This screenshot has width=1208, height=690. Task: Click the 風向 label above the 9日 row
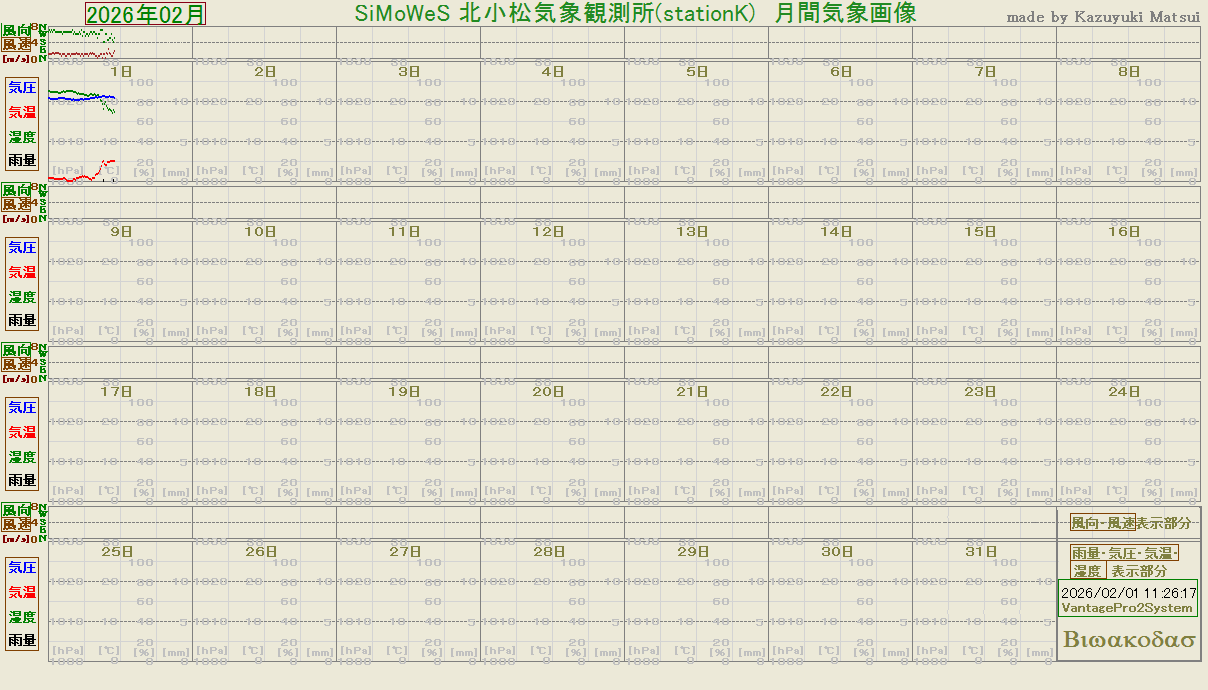[x=15, y=190]
